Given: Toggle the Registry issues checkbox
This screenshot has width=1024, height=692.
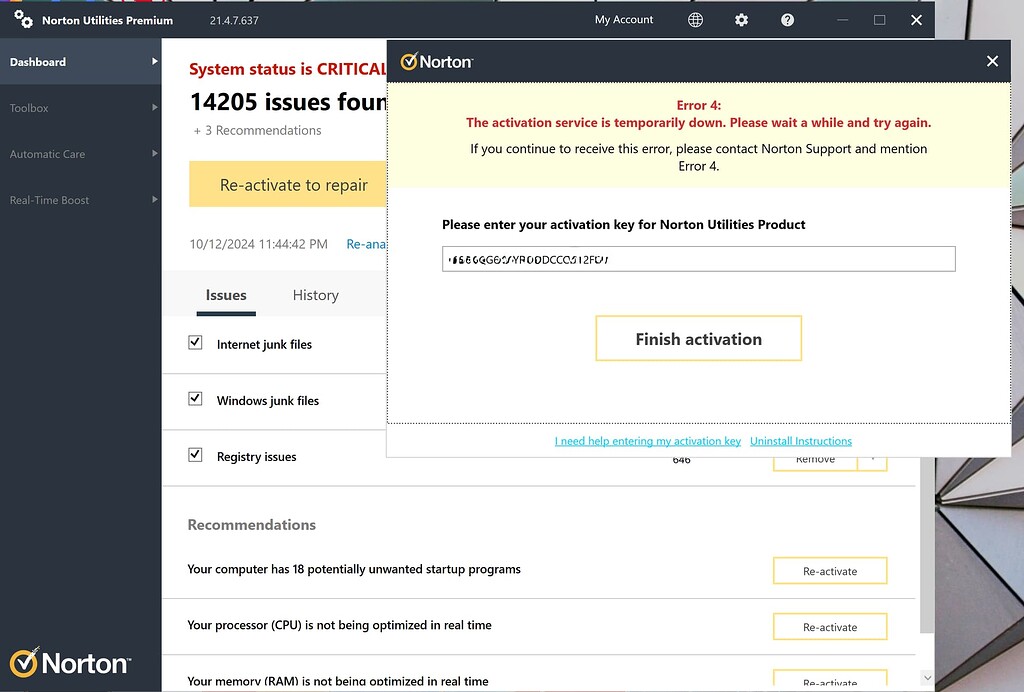Looking at the screenshot, I should pyautogui.click(x=195, y=455).
